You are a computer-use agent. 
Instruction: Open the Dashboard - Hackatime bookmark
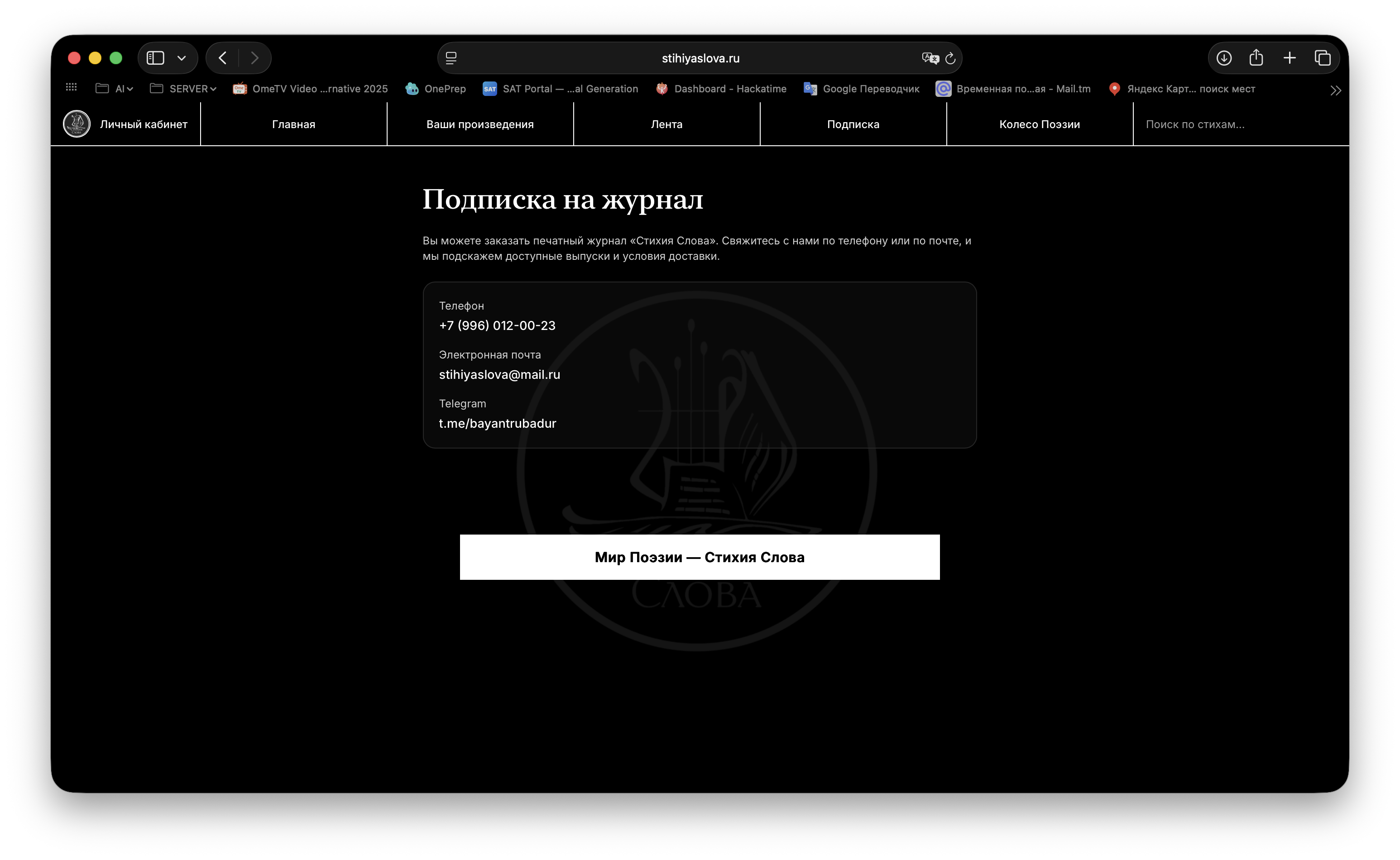click(x=721, y=89)
